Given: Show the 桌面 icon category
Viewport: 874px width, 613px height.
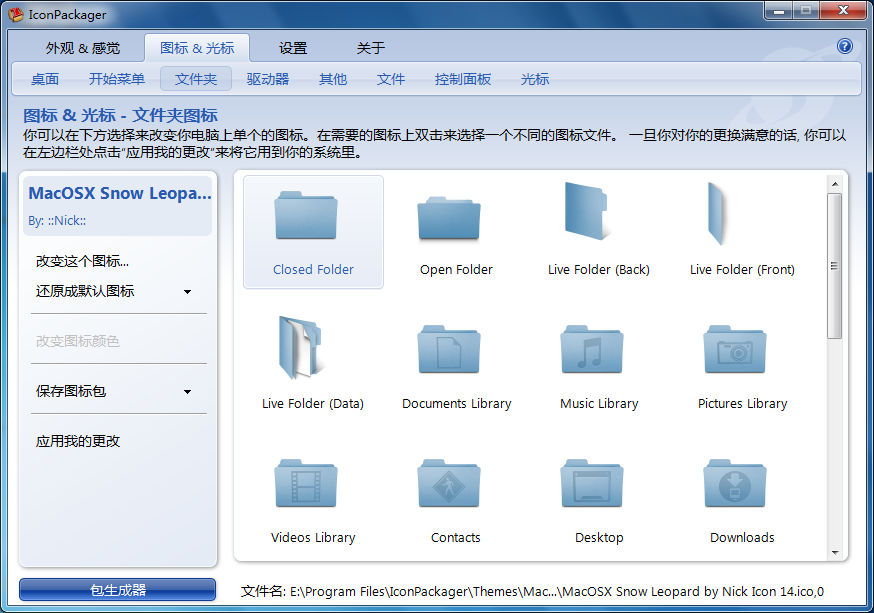Looking at the screenshot, I should (45, 79).
